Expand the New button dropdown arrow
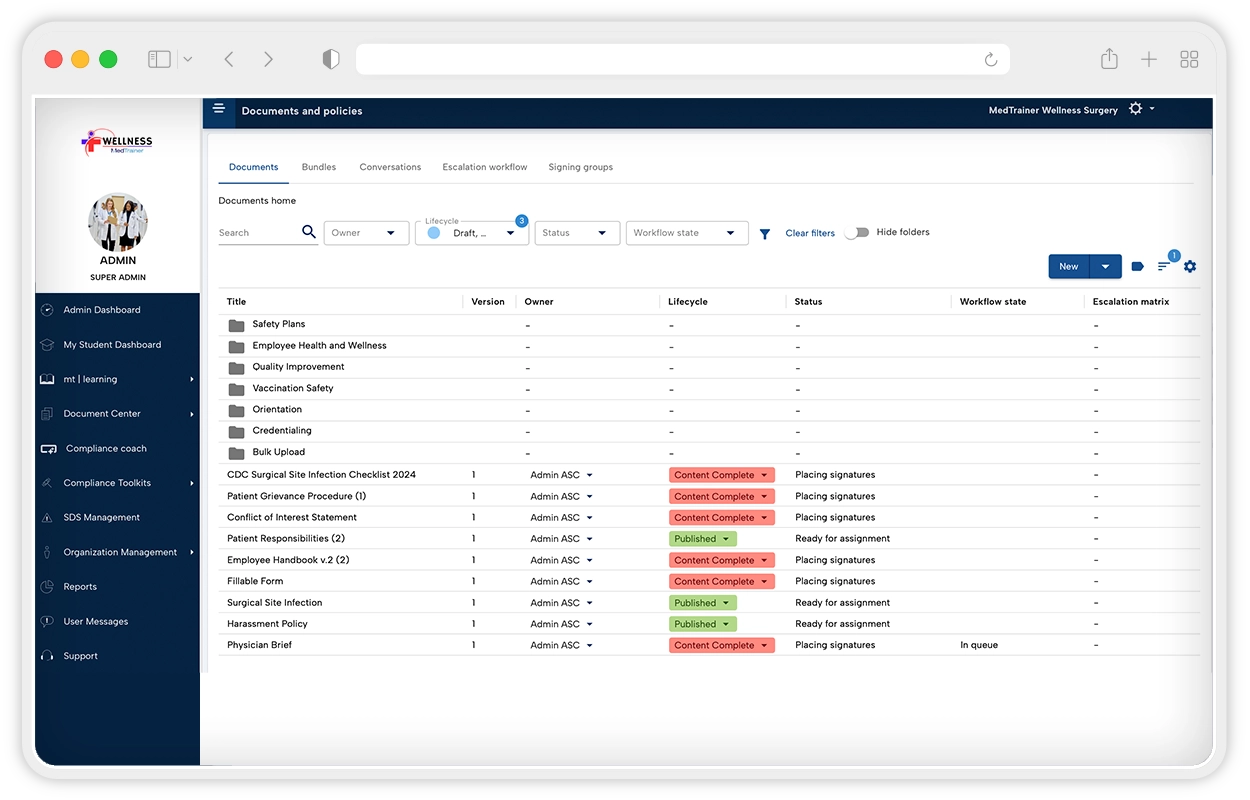The image size is (1250, 800). click(1105, 266)
